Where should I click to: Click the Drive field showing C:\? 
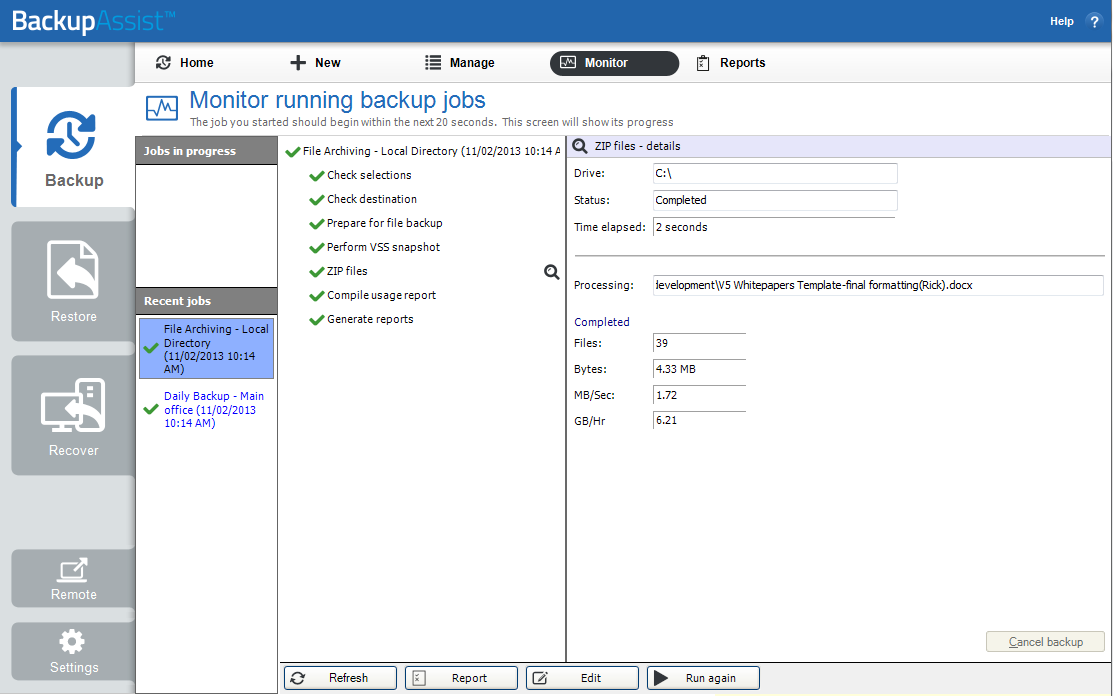(x=775, y=173)
